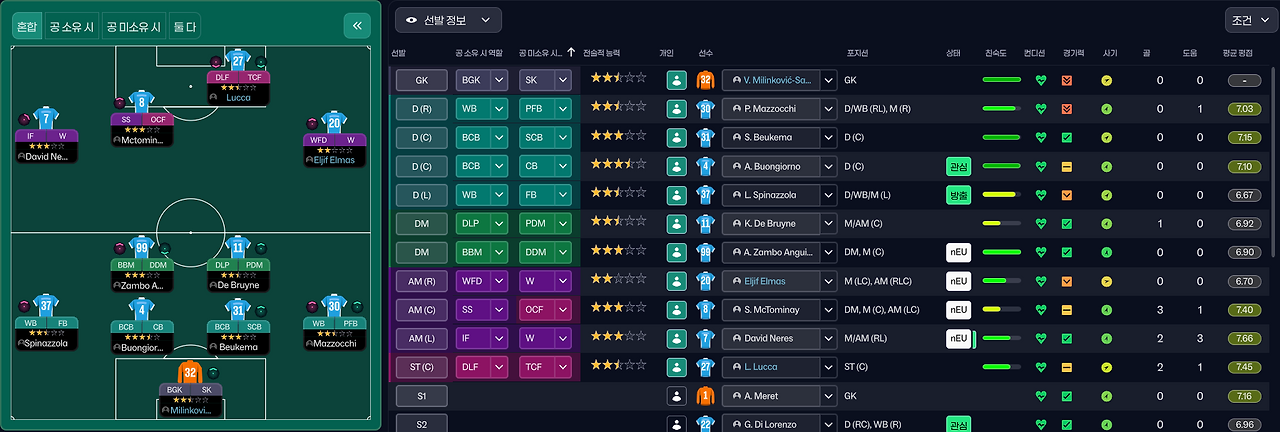This screenshot has height=432, width=1280.
Task: Open the TCF role dropdown in the ST (C) row
Action: [545, 367]
